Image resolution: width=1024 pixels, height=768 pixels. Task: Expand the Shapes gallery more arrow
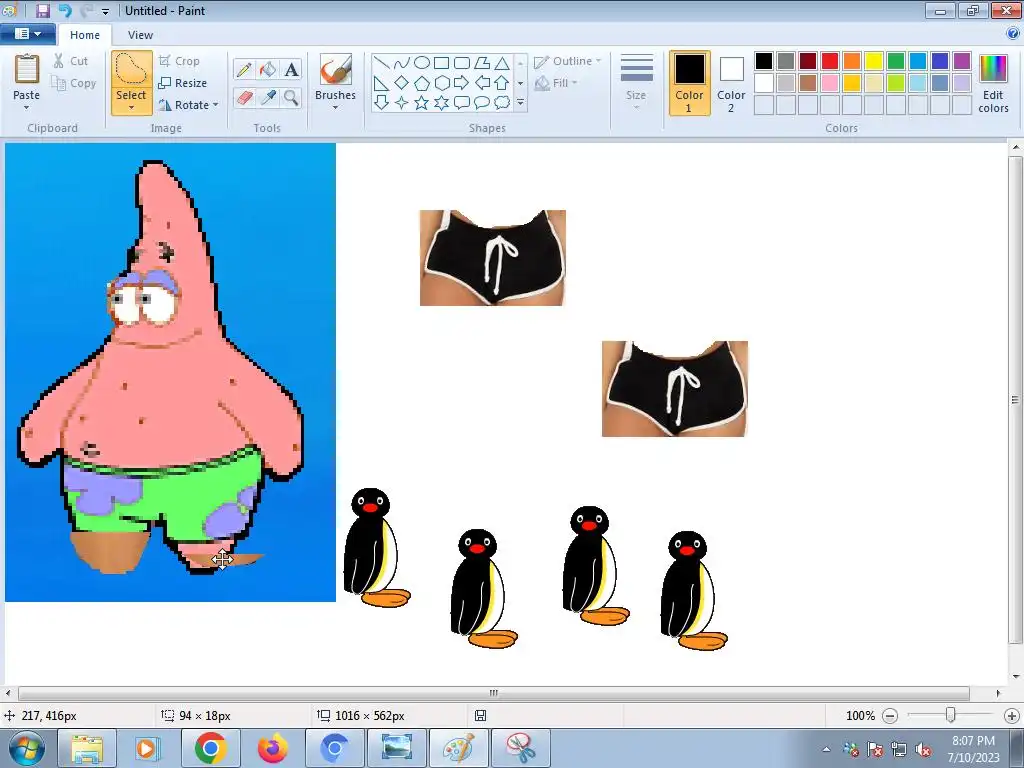[x=520, y=103]
